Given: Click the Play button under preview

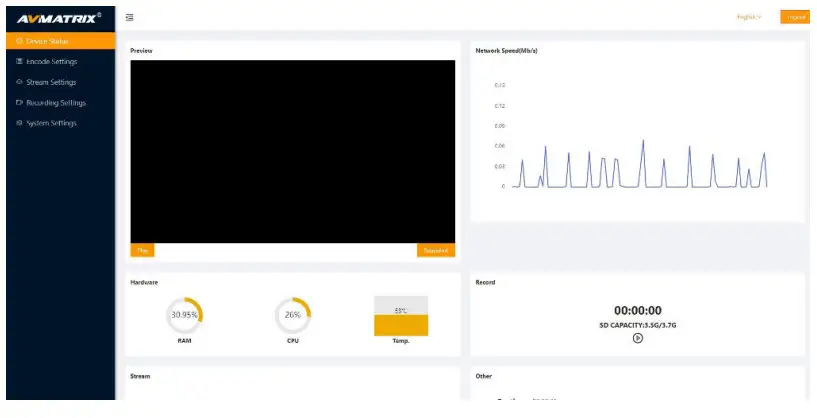Looking at the screenshot, I should 142,250.
